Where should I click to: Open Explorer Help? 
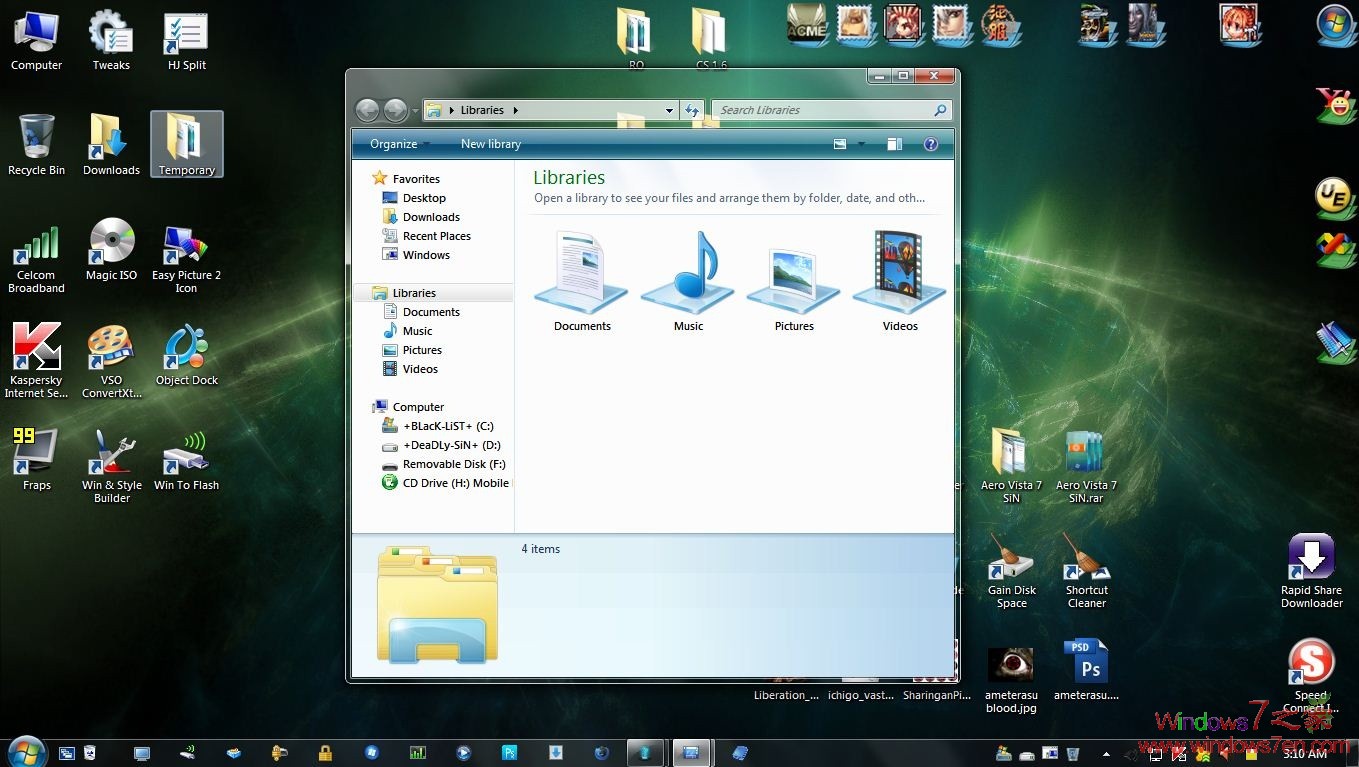(x=930, y=143)
